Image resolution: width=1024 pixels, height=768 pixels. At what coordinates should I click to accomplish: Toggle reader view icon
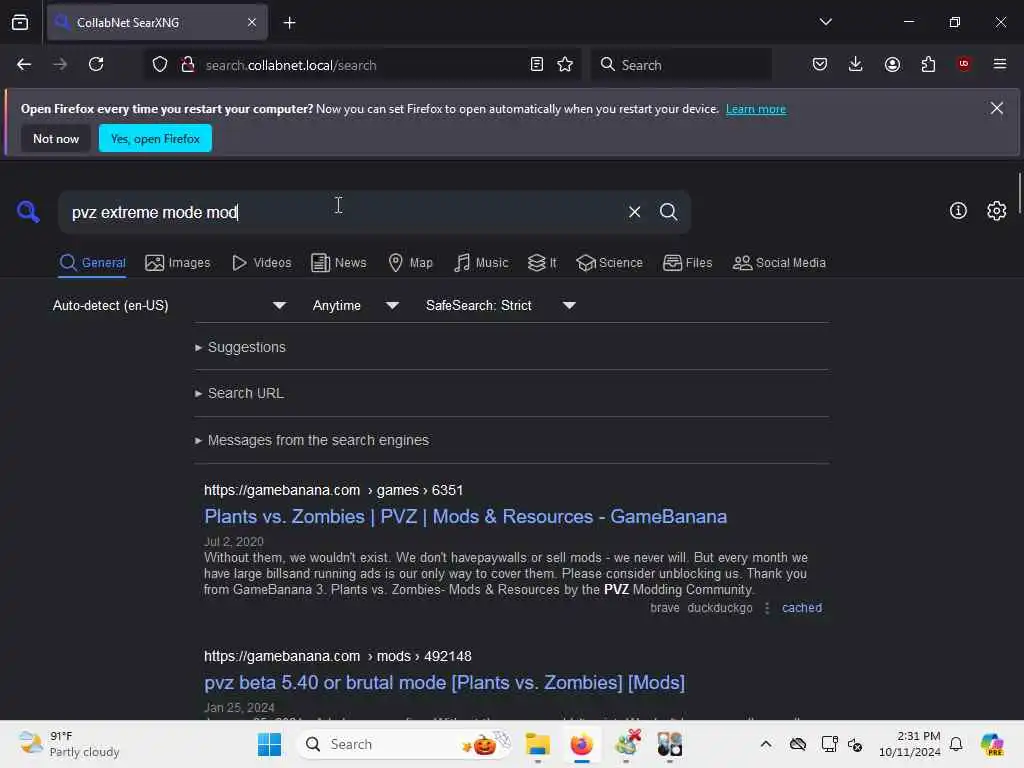click(x=537, y=65)
